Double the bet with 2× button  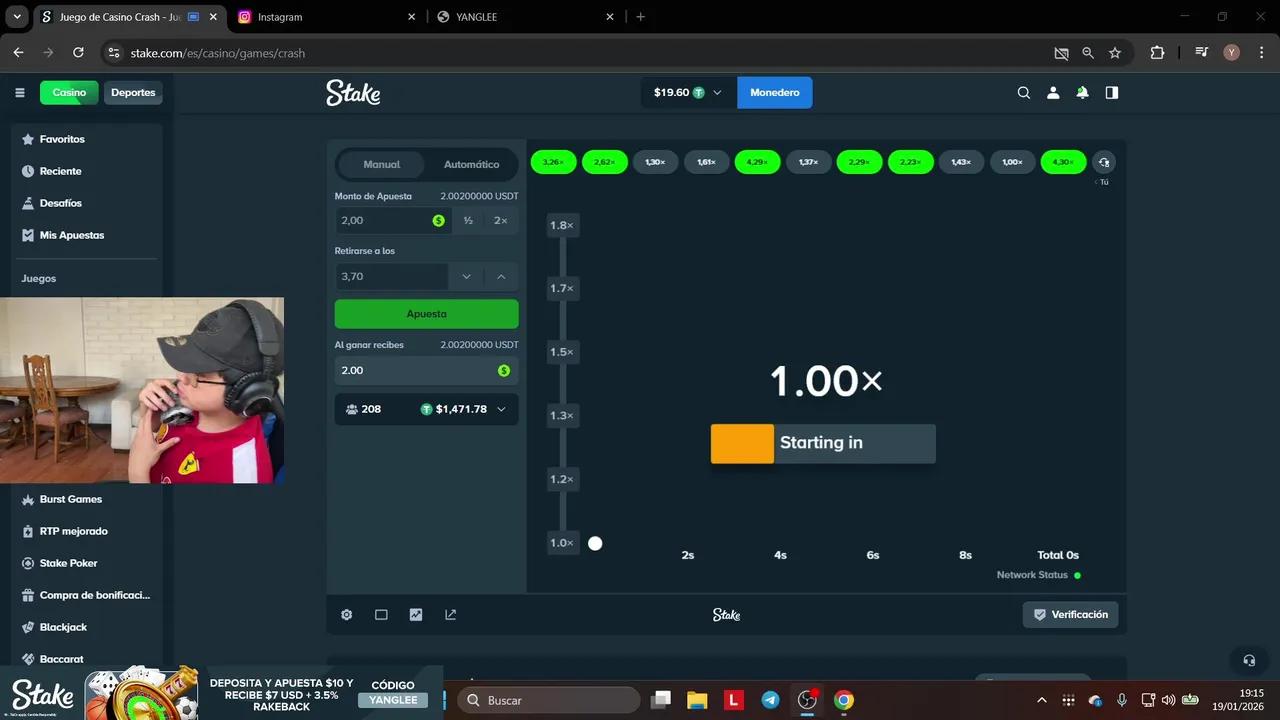click(501, 220)
